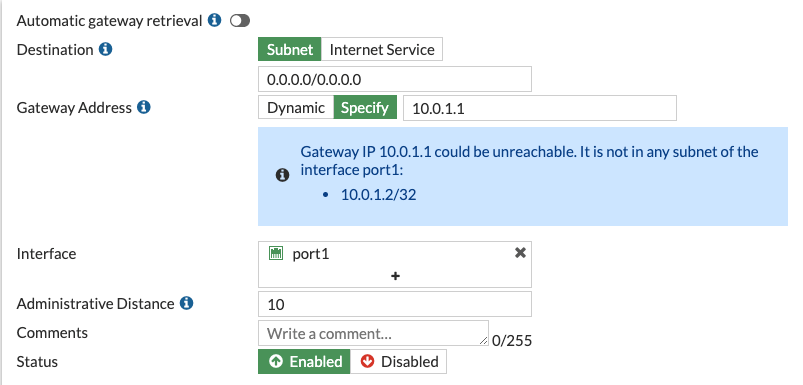The width and height of the screenshot is (803, 385).
Task: Open info icon beside Destination label
Action: point(105,50)
